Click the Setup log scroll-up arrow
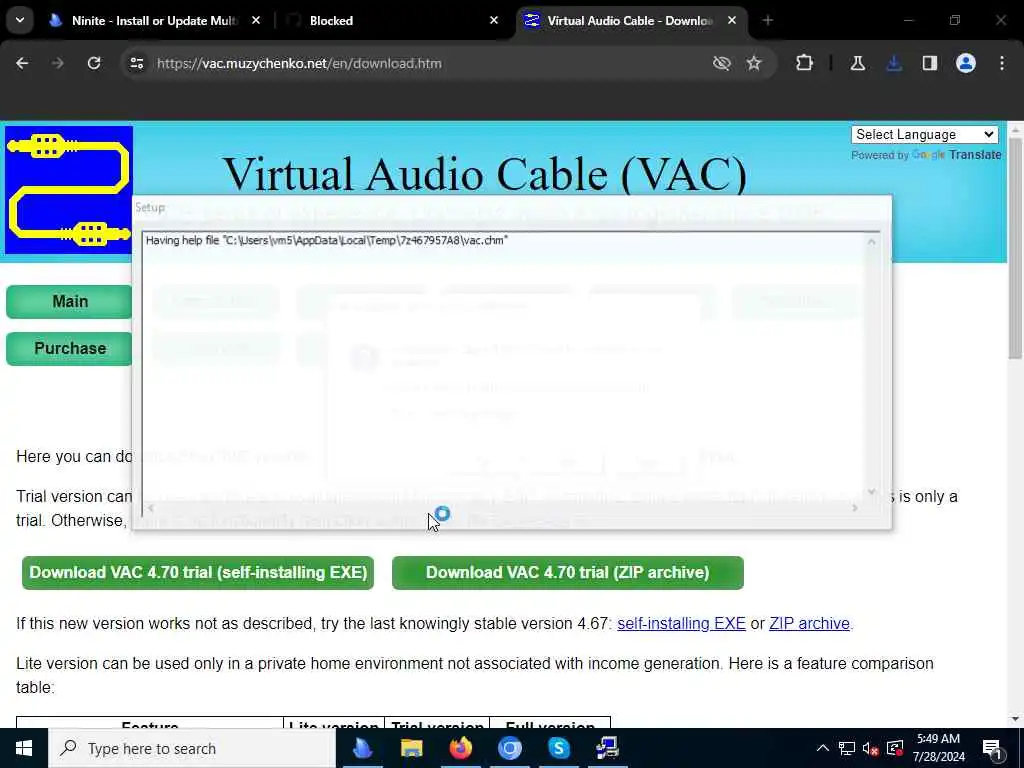This screenshot has width=1024, height=768. (871, 242)
